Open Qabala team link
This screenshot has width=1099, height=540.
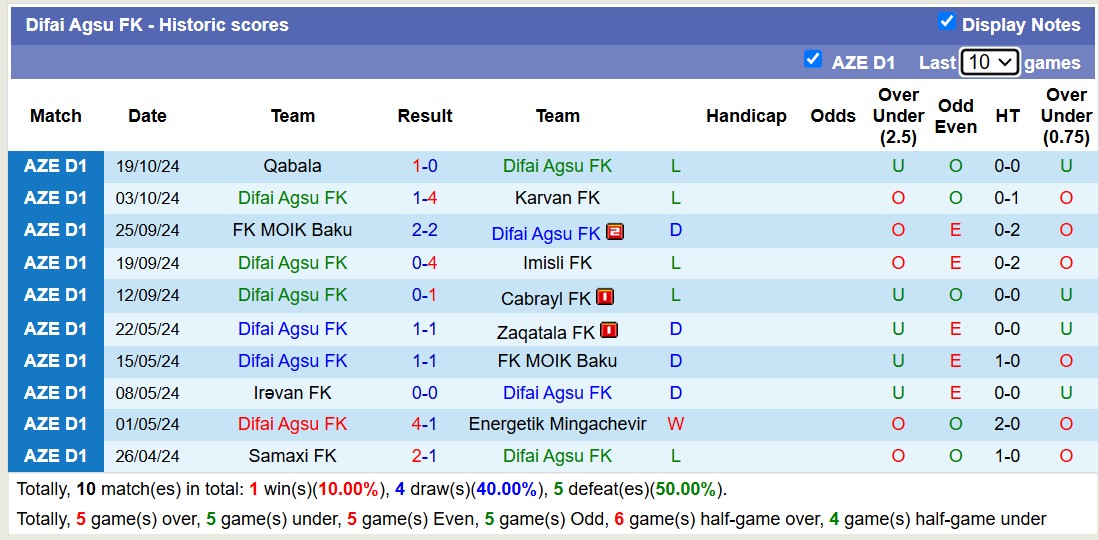tap(292, 166)
